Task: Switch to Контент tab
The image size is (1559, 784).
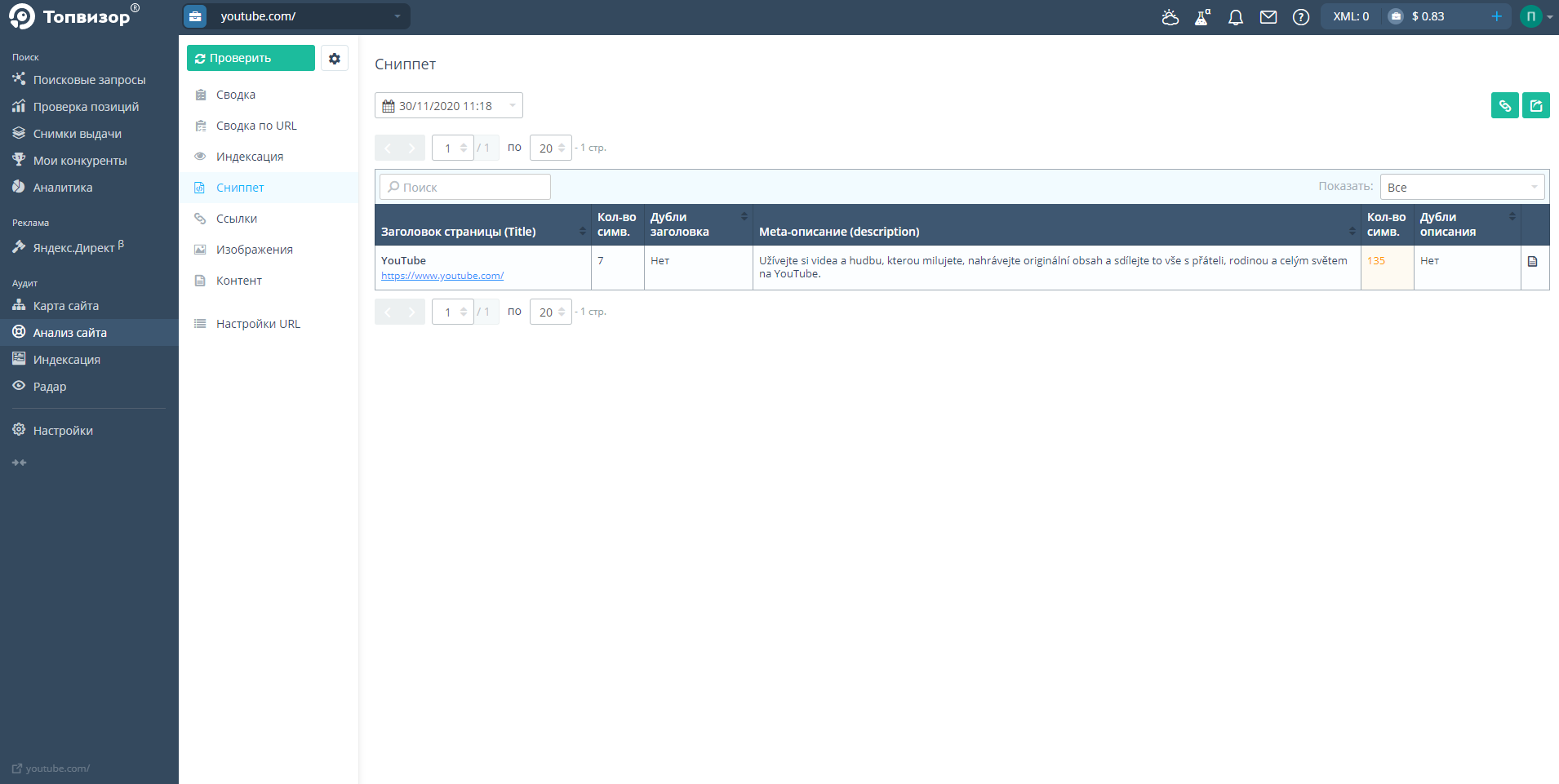Action: click(269, 281)
